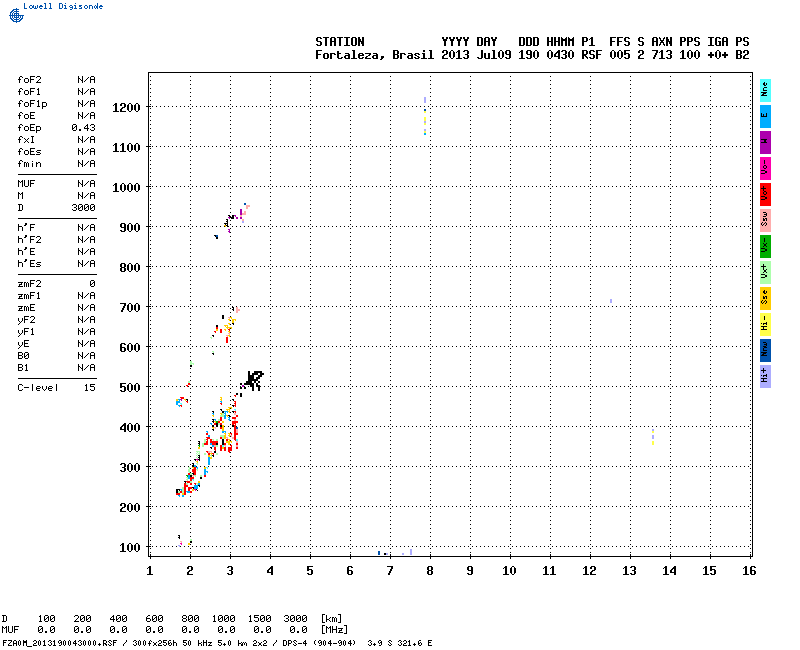The width and height of the screenshot is (800, 650).
Task: Click the MUF row label in bottom table
Action: [10, 630]
